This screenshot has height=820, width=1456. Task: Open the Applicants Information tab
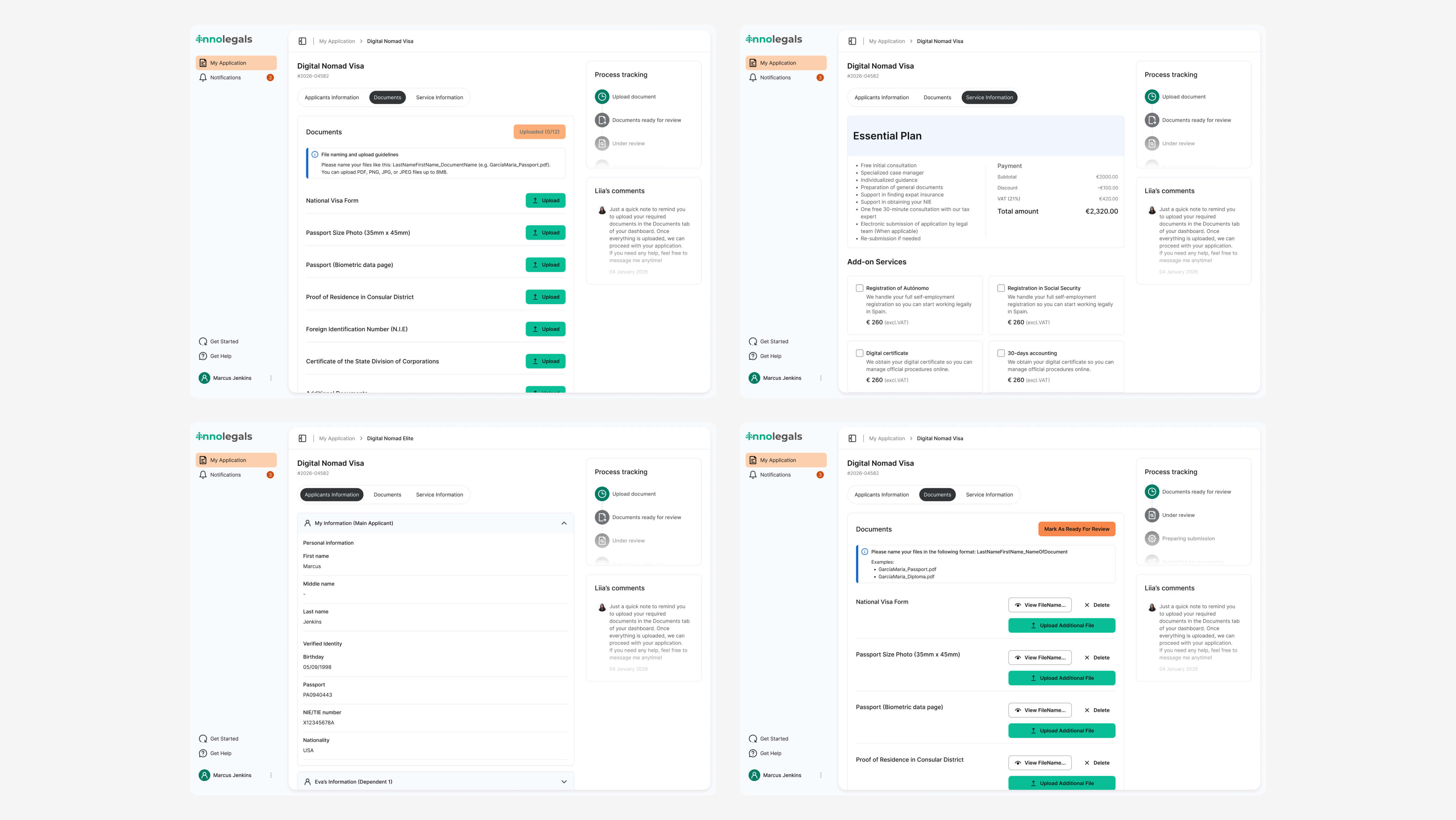click(332, 97)
